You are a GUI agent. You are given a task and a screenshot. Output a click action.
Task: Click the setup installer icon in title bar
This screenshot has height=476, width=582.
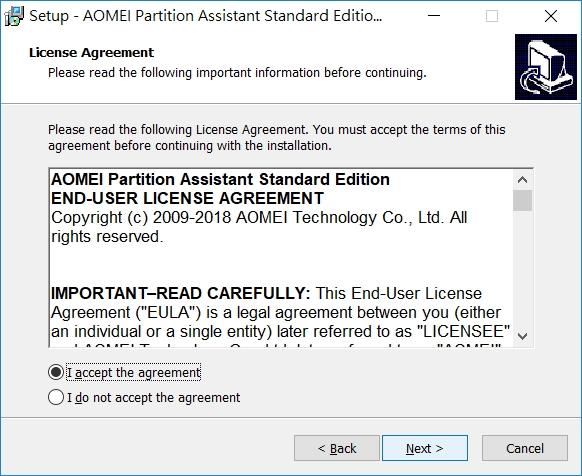click(14, 16)
